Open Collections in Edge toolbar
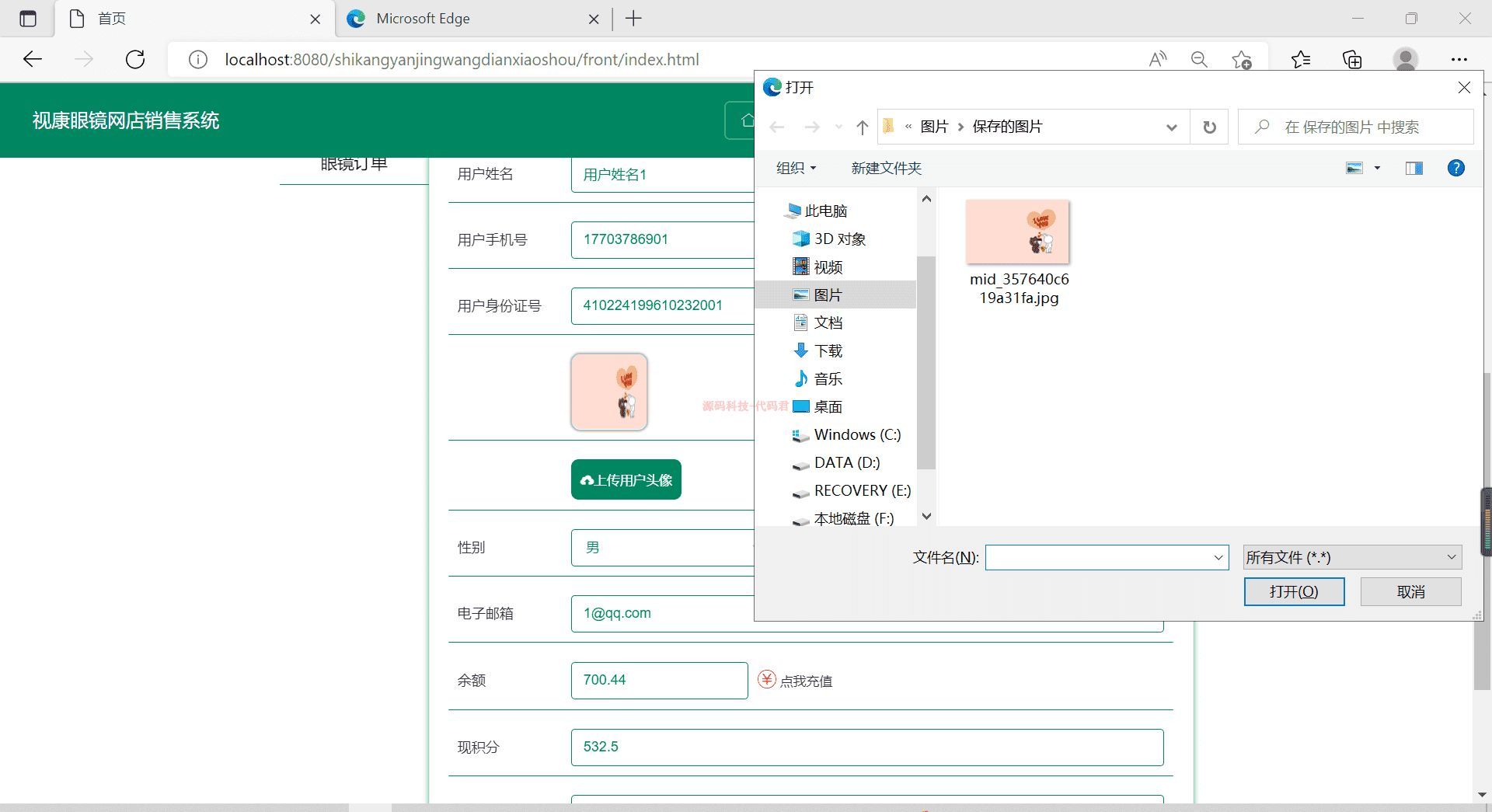The image size is (1492, 812). click(x=1352, y=60)
